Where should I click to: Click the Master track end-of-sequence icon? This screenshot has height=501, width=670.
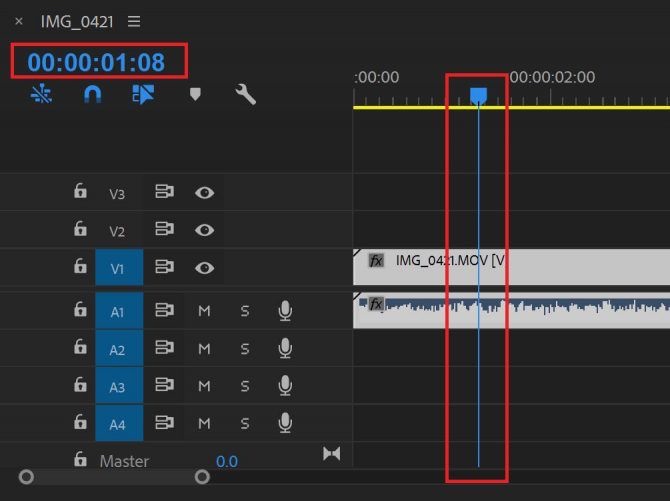pos(331,454)
